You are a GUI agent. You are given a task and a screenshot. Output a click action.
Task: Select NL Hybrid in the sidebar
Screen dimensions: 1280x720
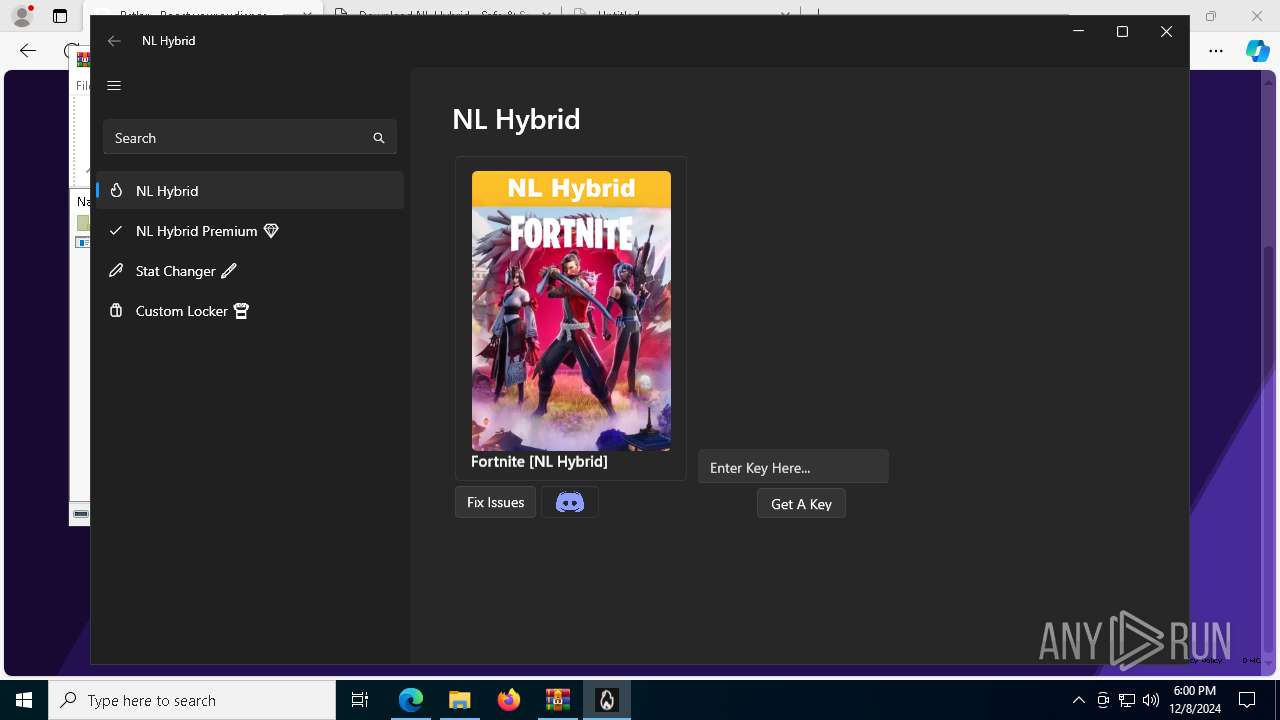250,190
